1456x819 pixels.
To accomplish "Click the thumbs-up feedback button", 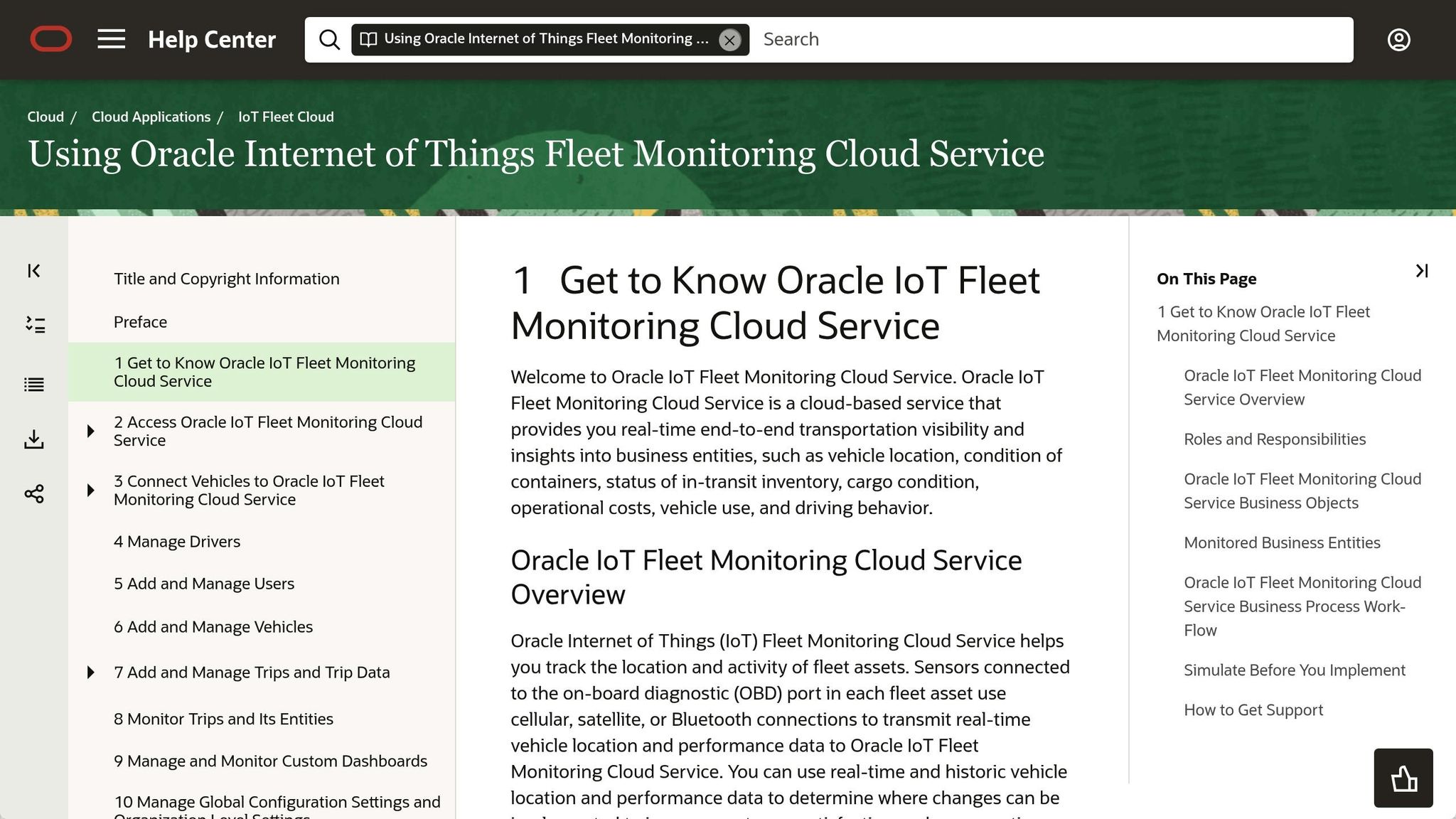I will pos(1403,778).
